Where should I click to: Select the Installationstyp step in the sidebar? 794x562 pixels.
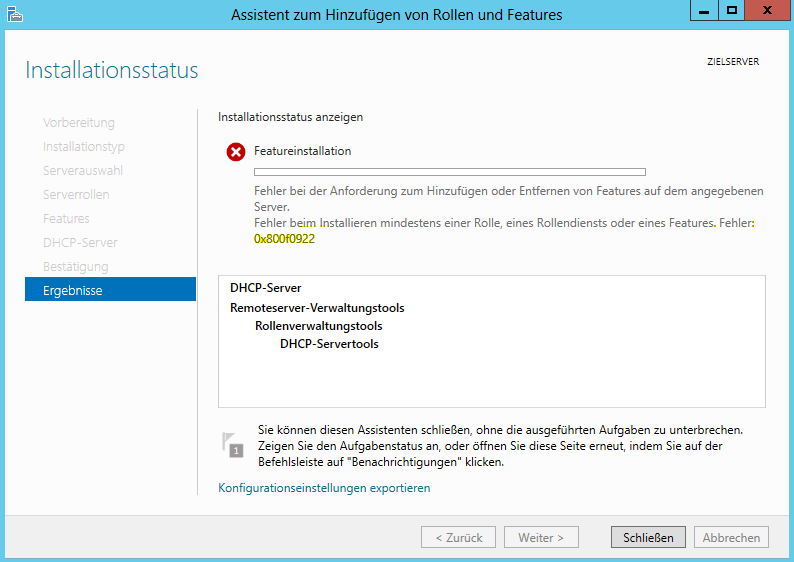point(84,147)
